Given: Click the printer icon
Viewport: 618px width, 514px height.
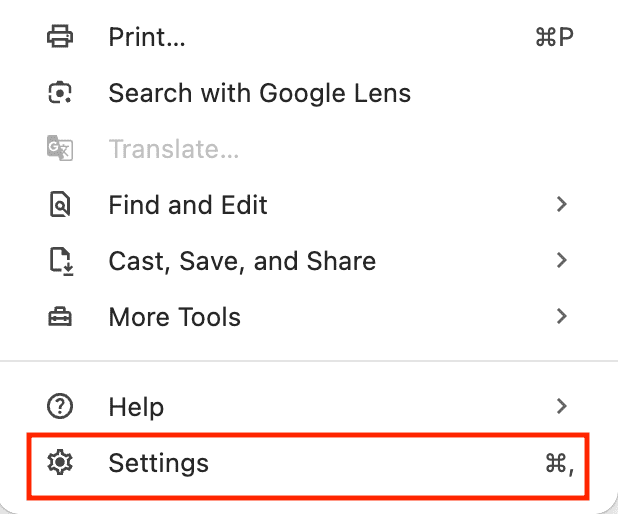Looking at the screenshot, I should tap(60, 38).
